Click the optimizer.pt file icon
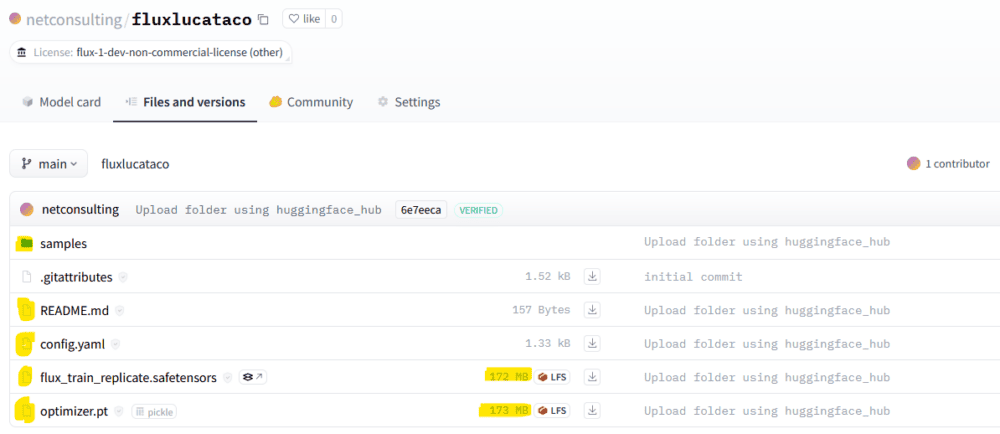This screenshot has height=434, width=1000. (26, 412)
